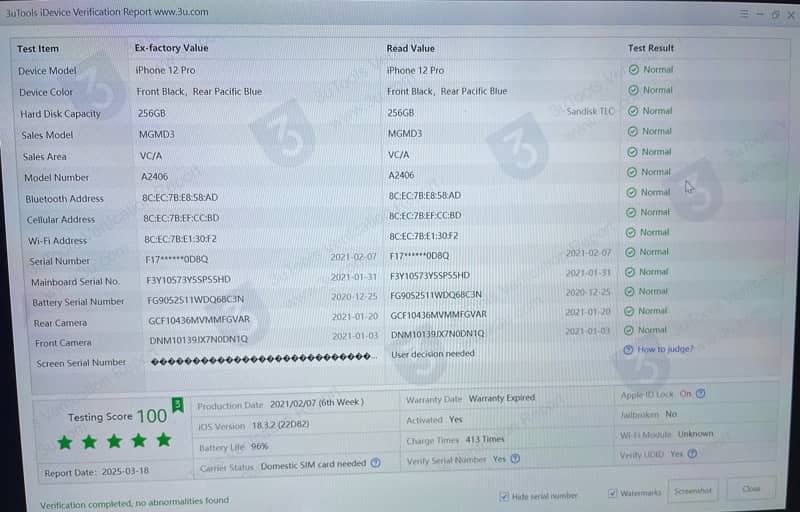Open the How to judge? link
The image size is (800, 512).
665,349
